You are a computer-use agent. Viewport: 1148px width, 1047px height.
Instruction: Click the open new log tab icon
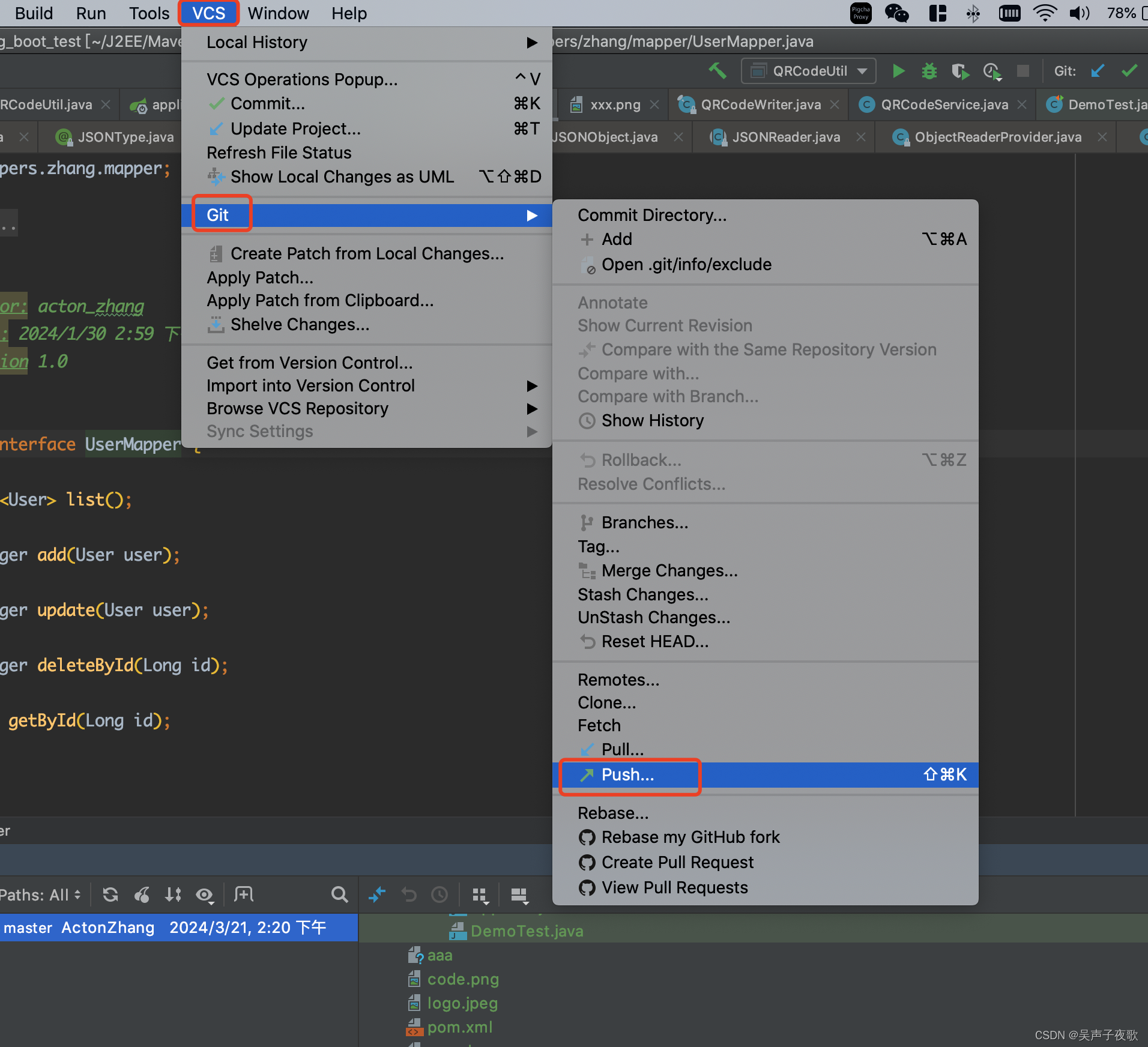pyautogui.click(x=243, y=895)
